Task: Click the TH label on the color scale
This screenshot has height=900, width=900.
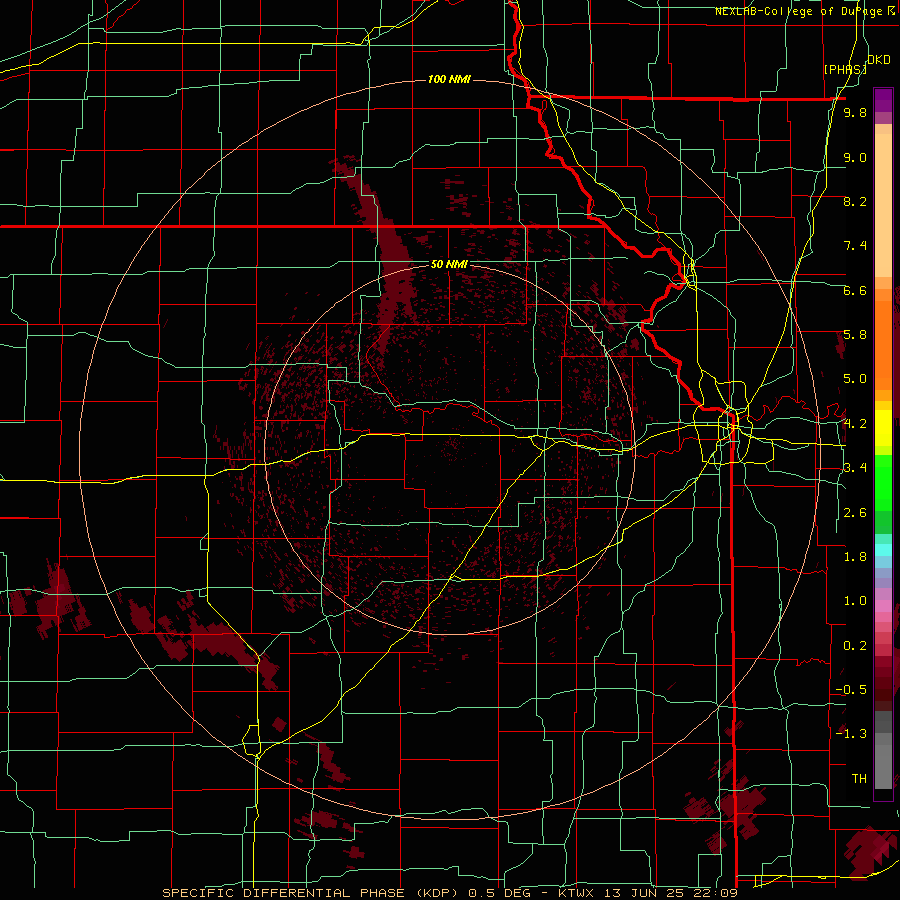Action: 859,779
